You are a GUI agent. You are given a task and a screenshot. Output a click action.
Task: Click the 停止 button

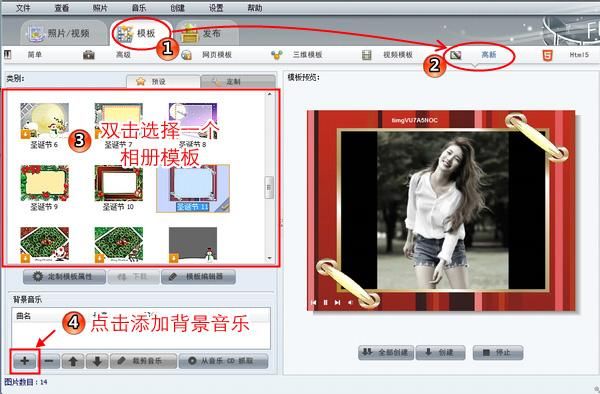coord(498,352)
